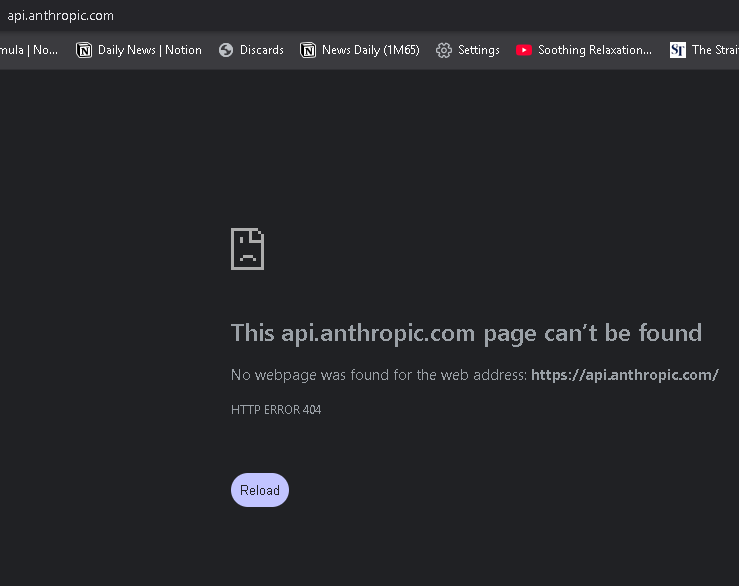Click the bold https://api.anthropic.com/ URL text
The image size is (739, 586).
(x=624, y=375)
